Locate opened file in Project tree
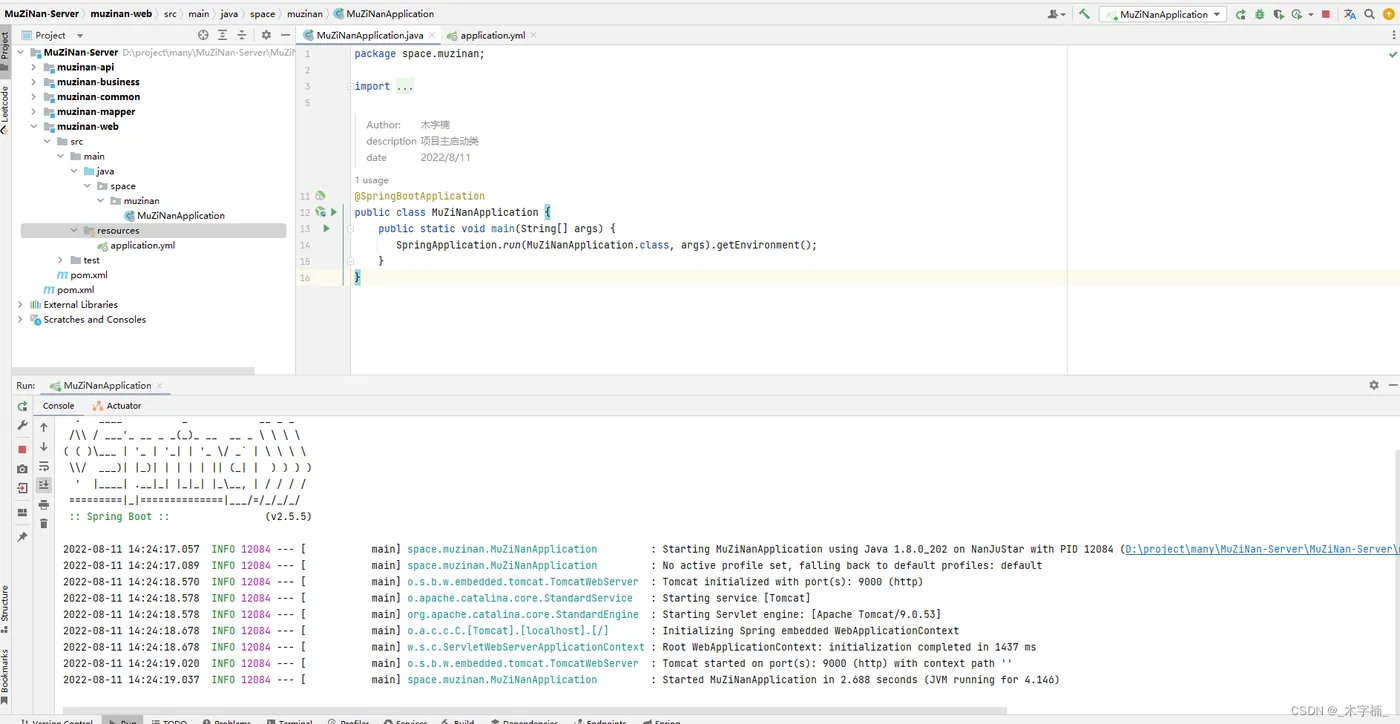1400x724 pixels. [x=204, y=35]
